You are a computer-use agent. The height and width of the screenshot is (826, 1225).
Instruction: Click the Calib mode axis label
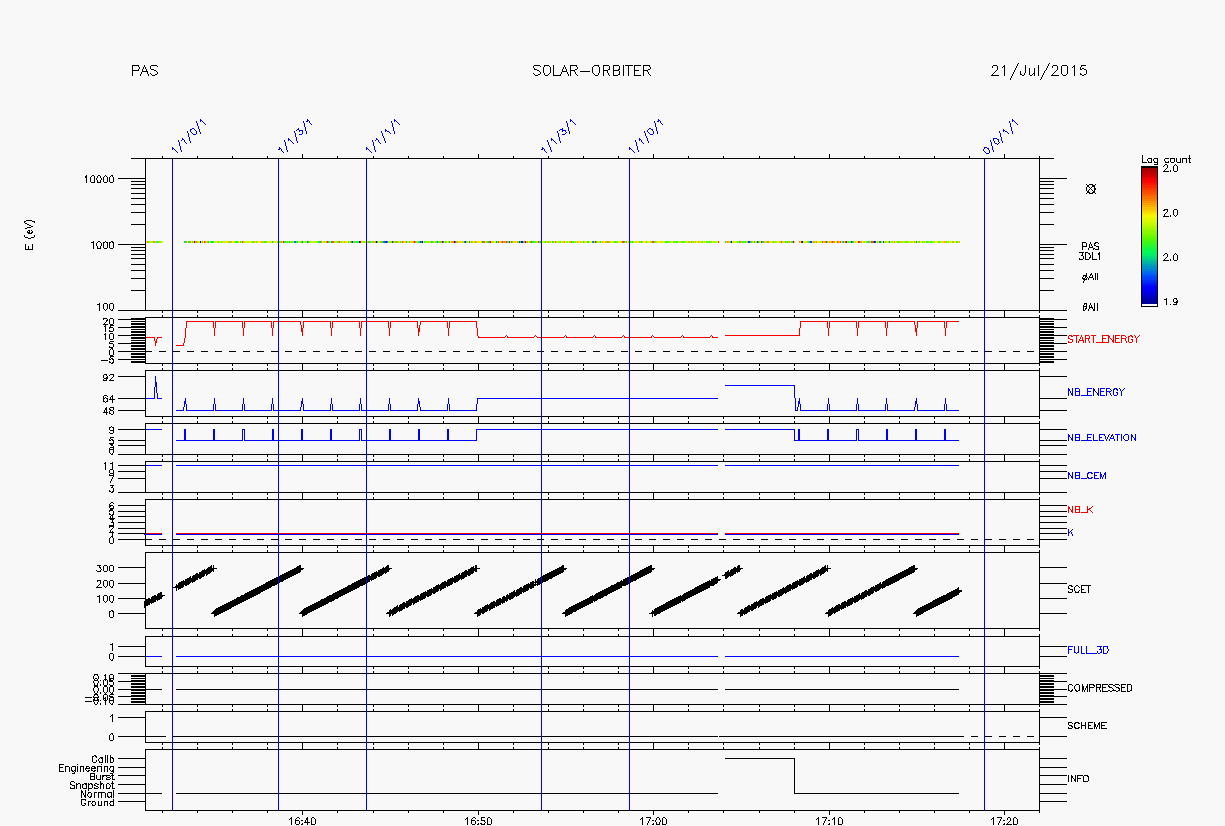click(103, 759)
